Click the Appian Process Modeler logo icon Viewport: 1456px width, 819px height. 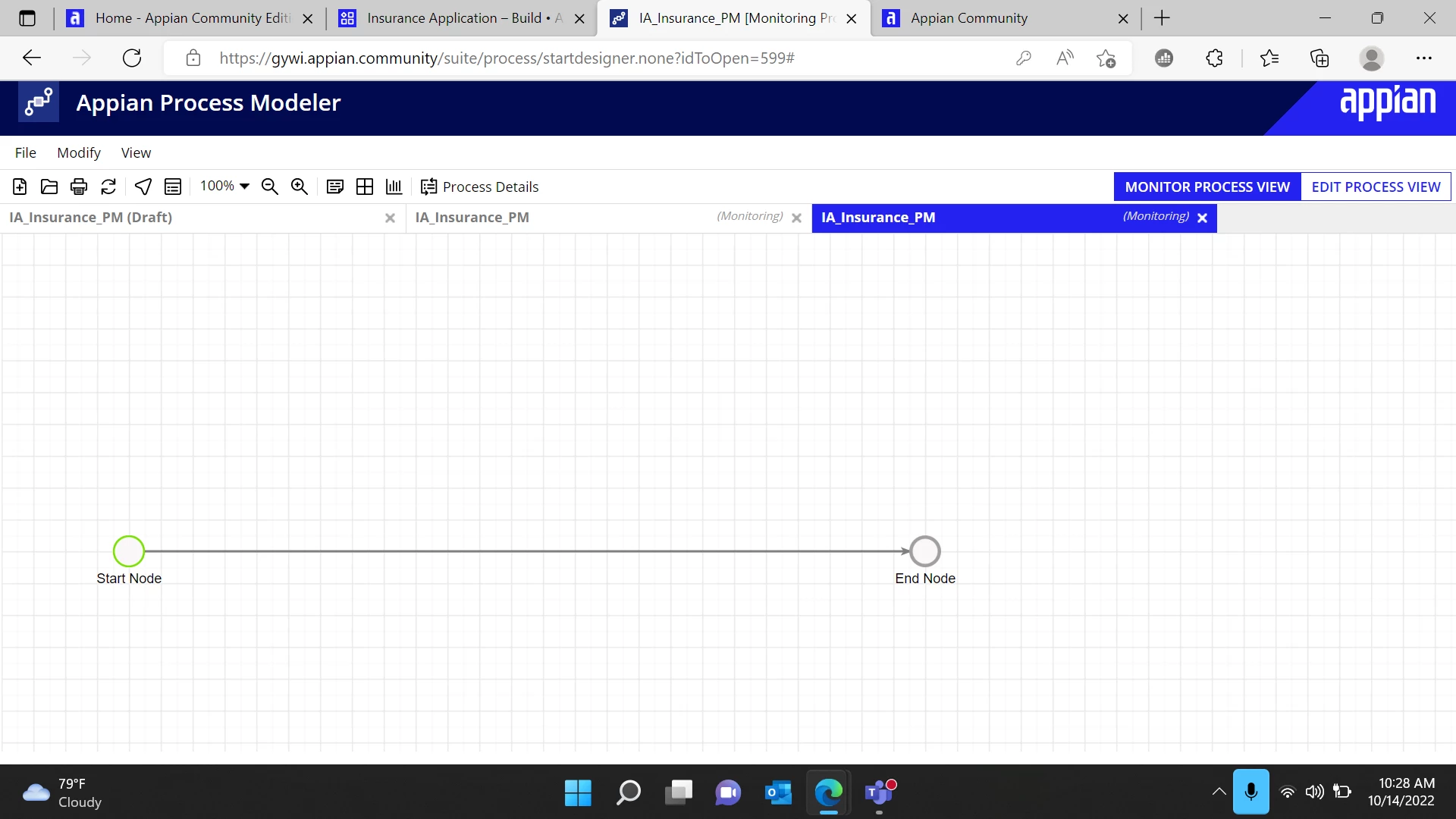coord(39,102)
